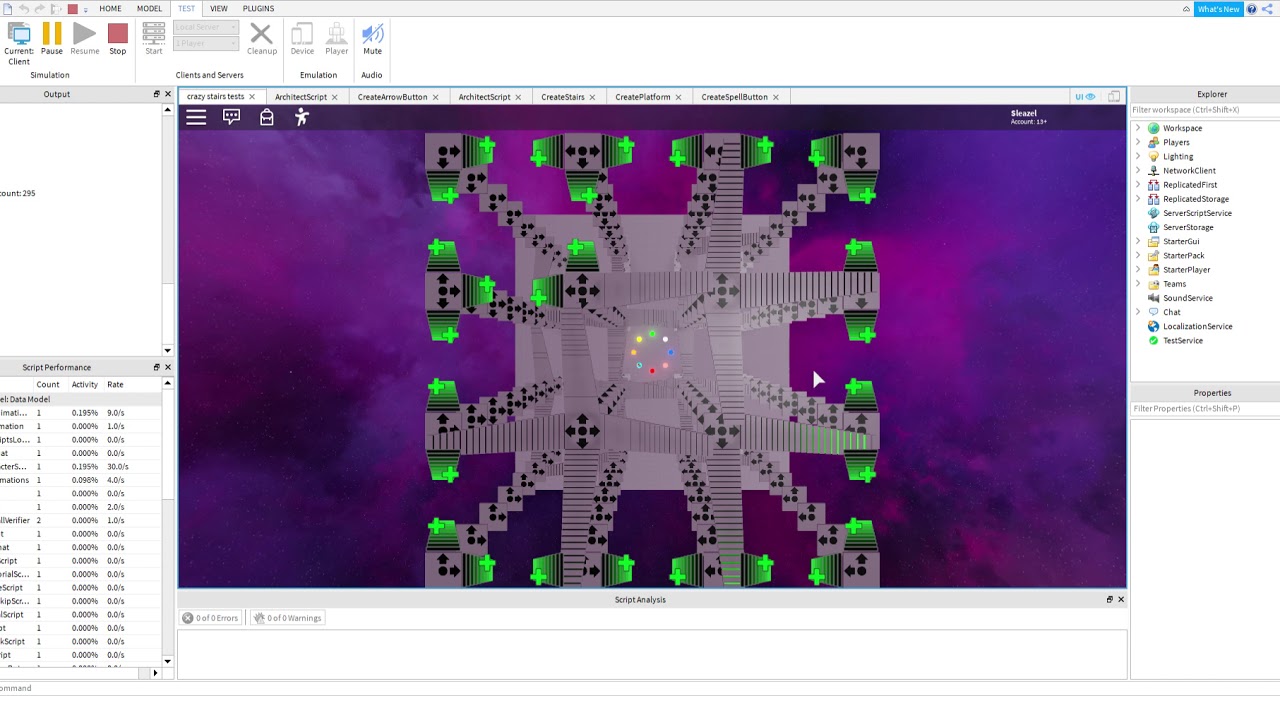Image resolution: width=1280 pixels, height=720 pixels.
Task: Open the in-game hamburger menu
Action: (x=196, y=117)
